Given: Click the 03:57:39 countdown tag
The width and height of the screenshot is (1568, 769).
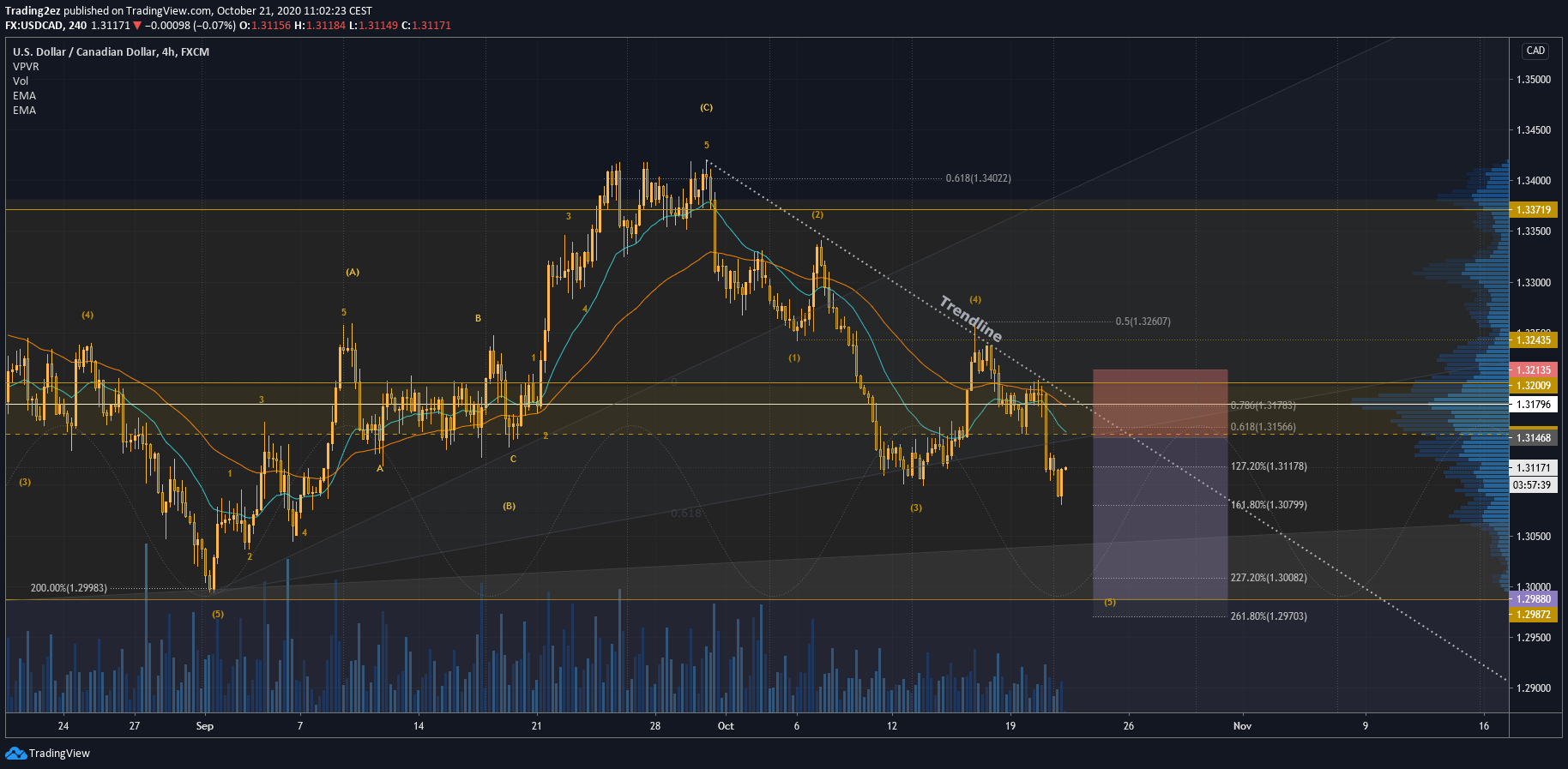Looking at the screenshot, I should 1532,485.
